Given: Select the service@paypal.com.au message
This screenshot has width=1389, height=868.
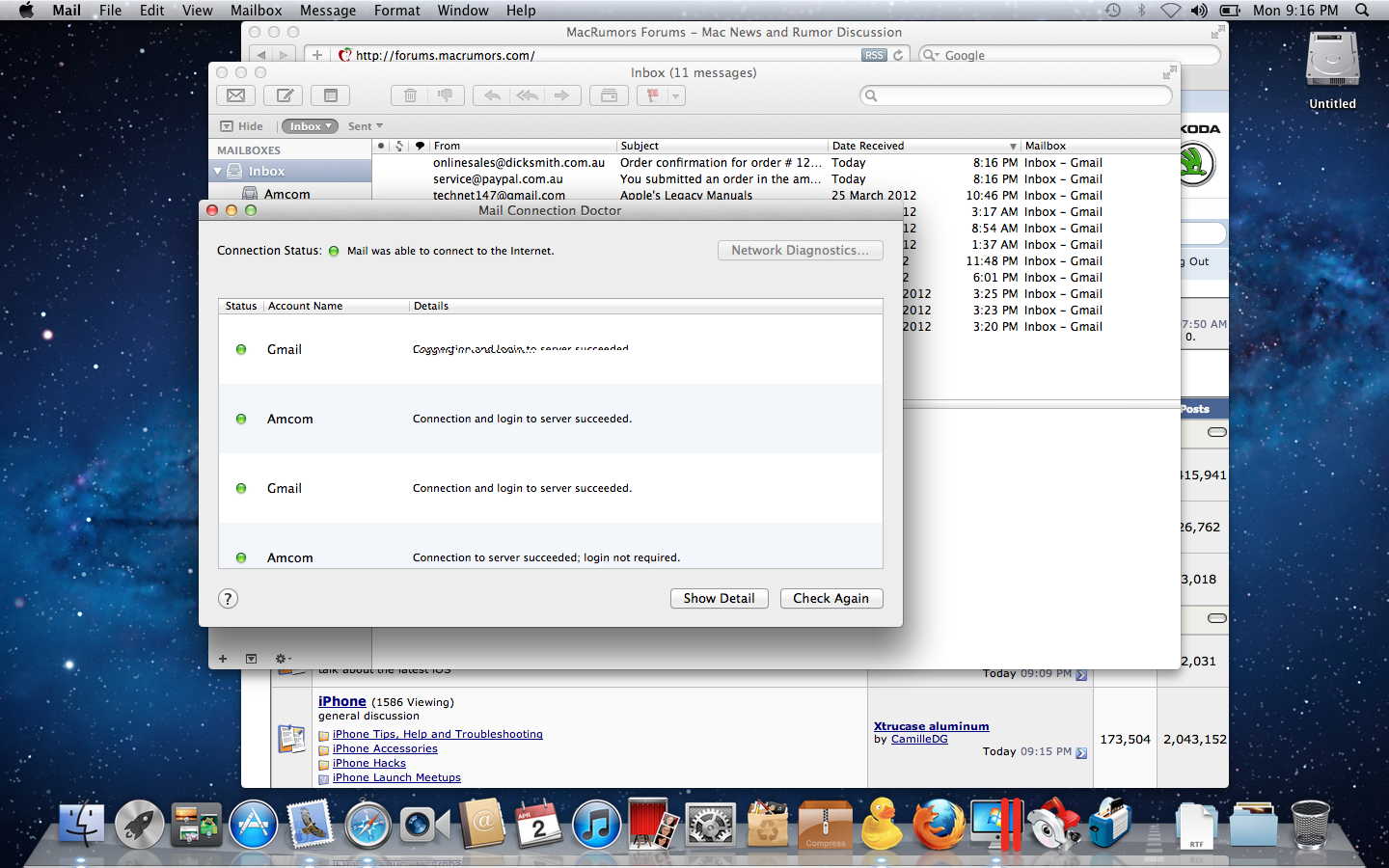Looking at the screenshot, I should pos(776,179).
